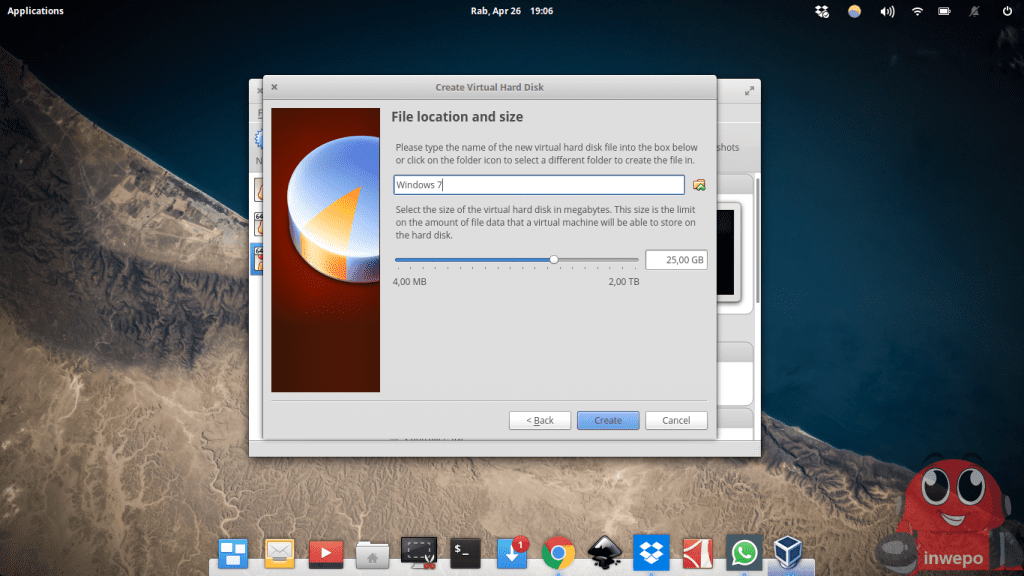This screenshot has height=576, width=1024.
Task: Click the Windows 7 file name field
Action: point(538,185)
